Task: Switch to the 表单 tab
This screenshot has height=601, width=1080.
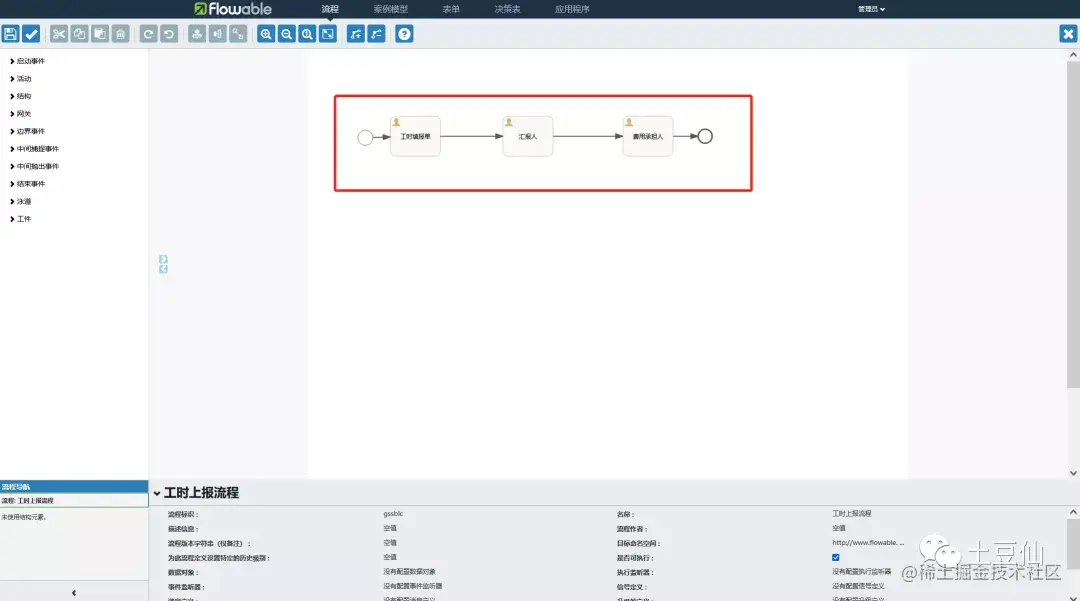Action: tap(451, 9)
